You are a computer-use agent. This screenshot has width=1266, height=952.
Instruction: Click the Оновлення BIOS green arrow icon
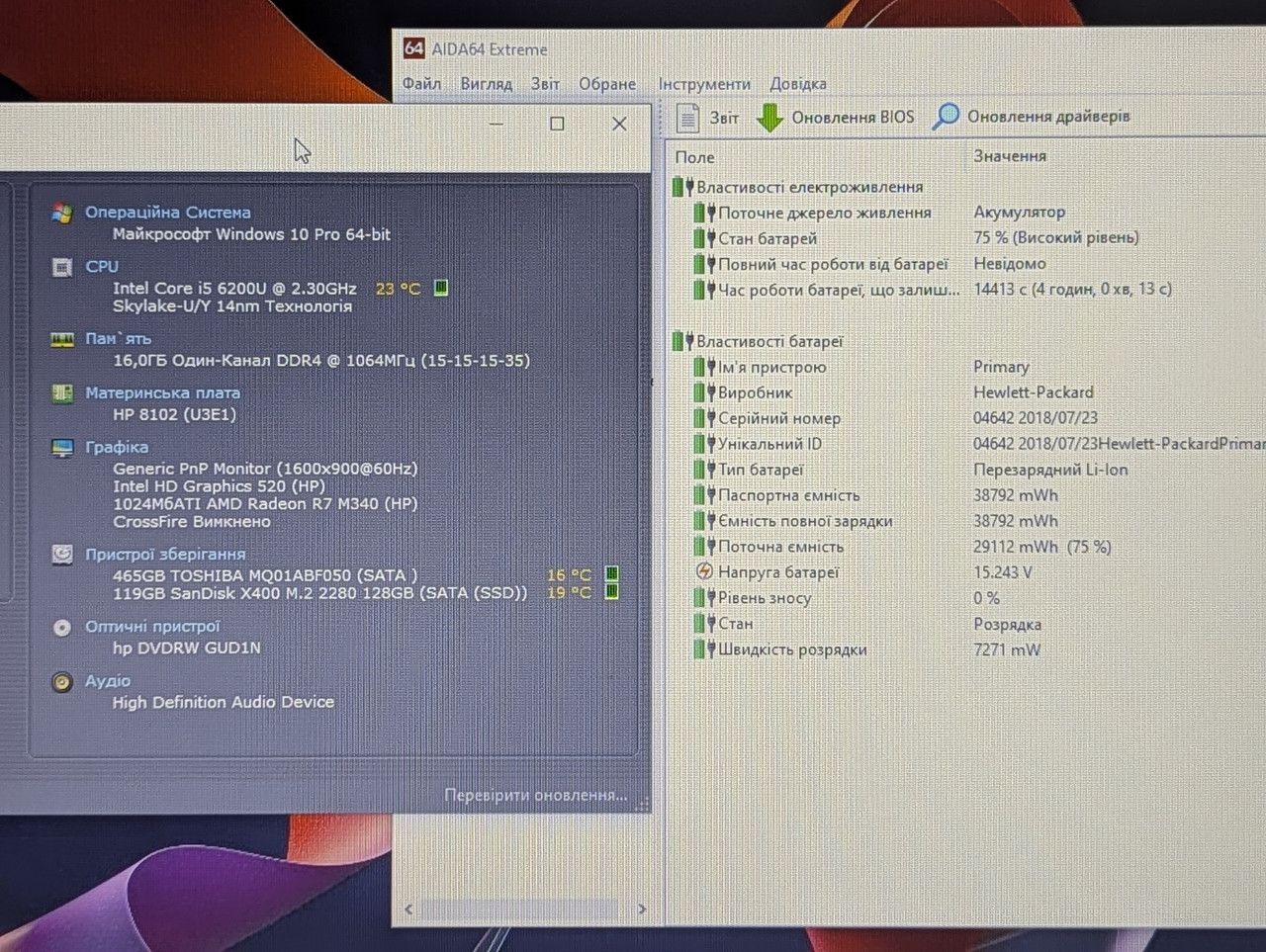[769, 118]
